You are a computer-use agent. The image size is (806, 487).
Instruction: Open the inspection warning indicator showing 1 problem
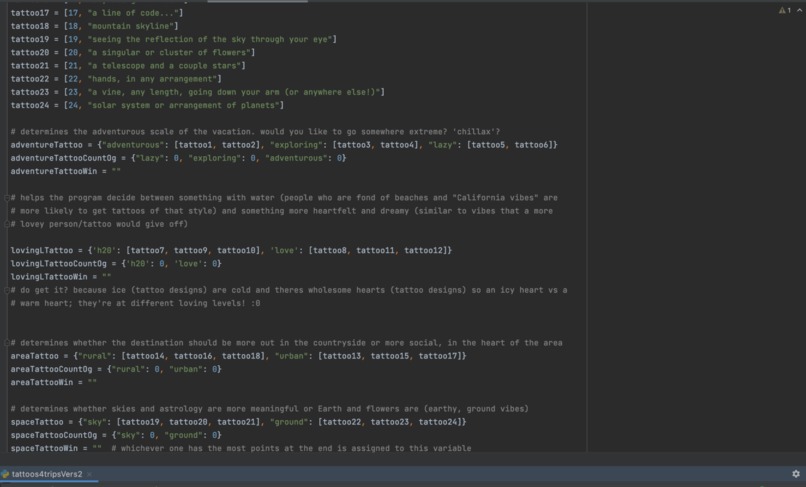784,10
